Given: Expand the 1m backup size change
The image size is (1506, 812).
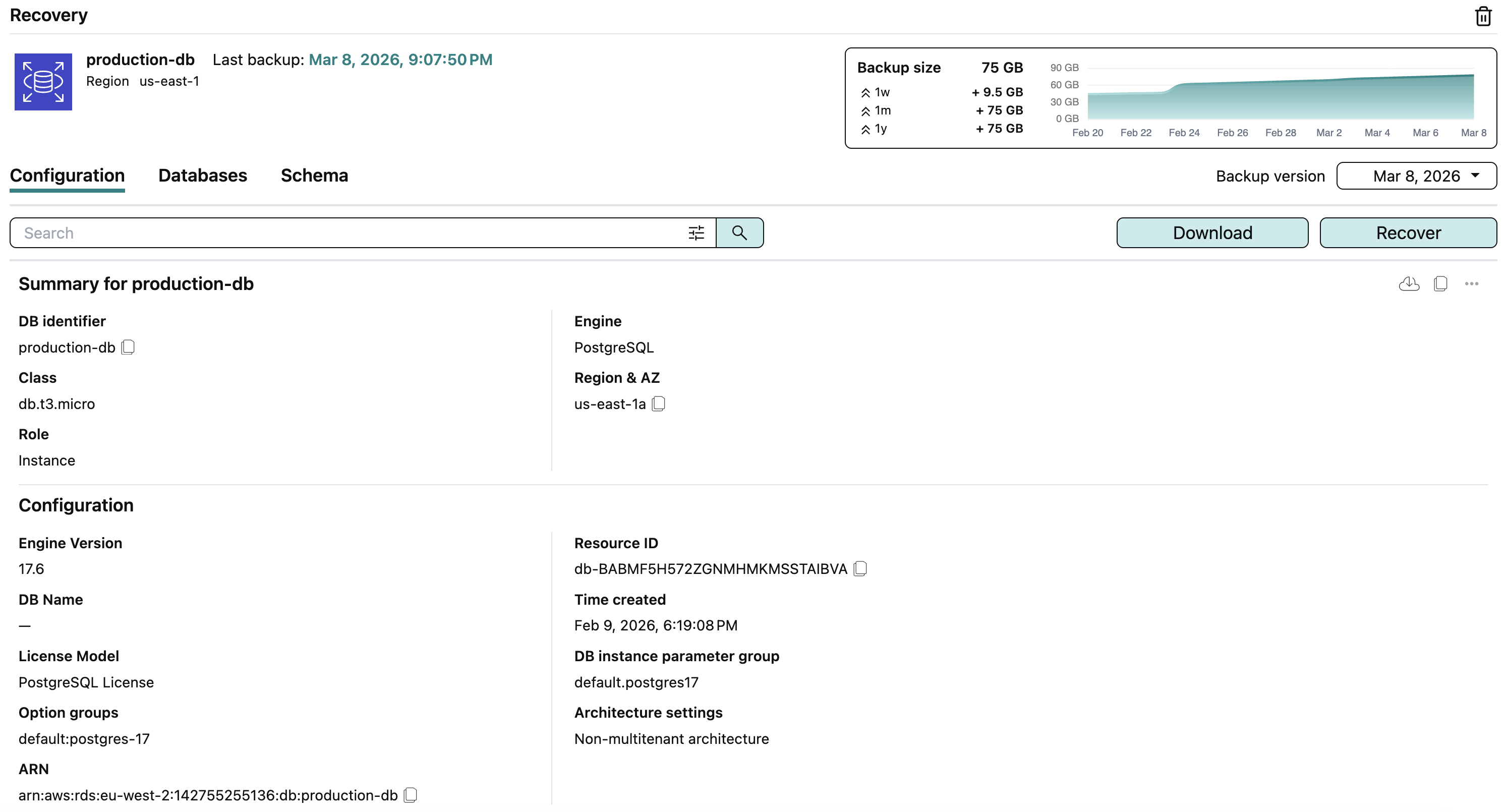Looking at the screenshot, I should click(866, 111).
